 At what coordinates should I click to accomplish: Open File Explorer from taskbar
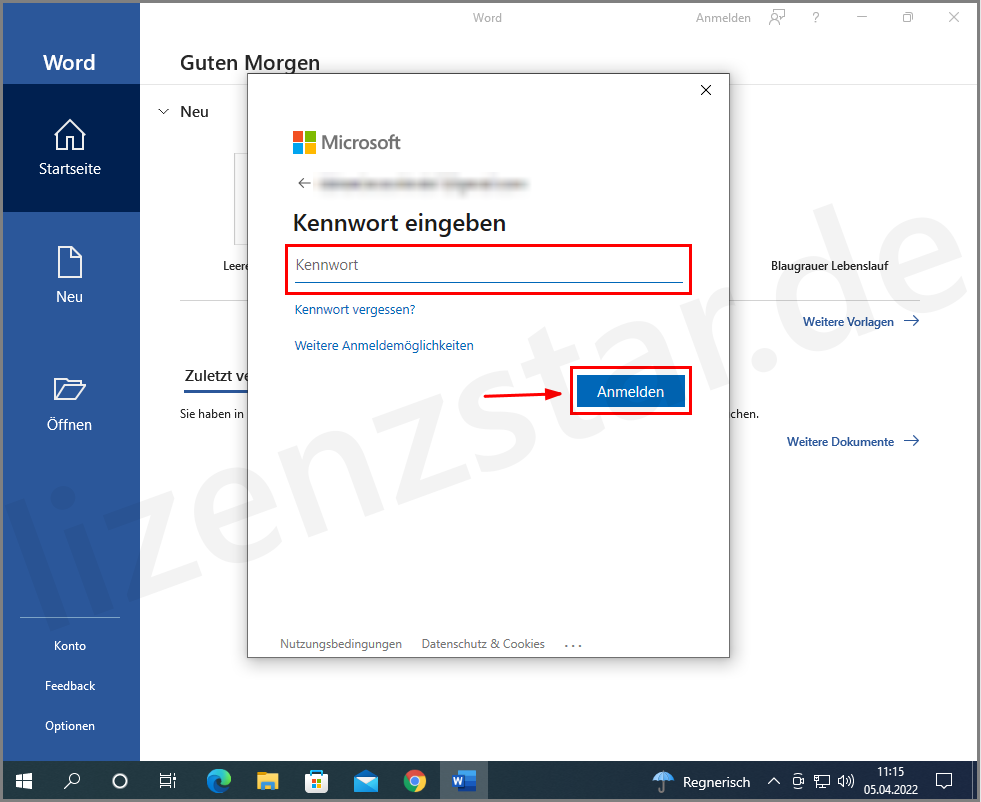pyautogui.click(x=267, y=781)
